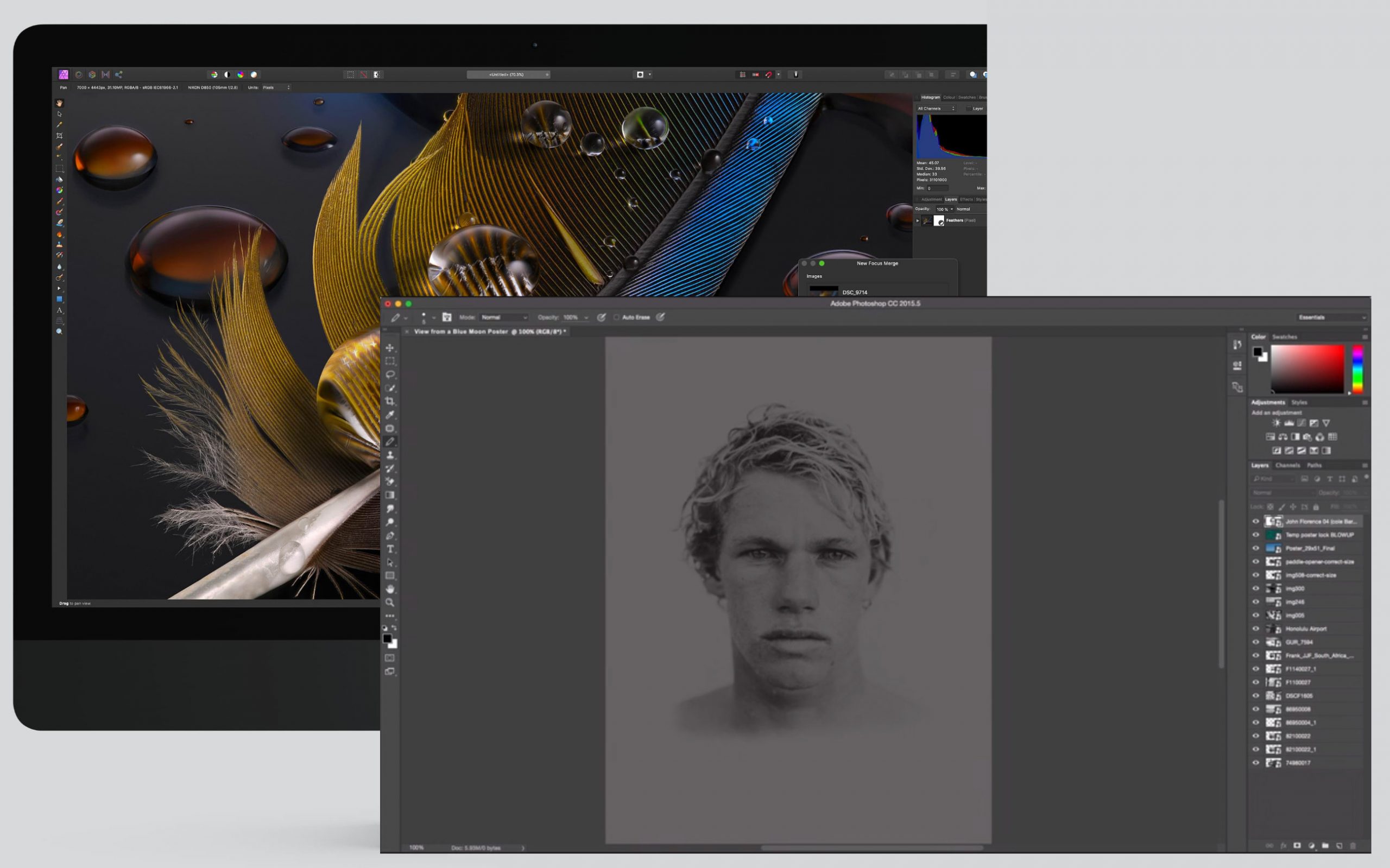Open the Essentials workspace dropdown

point(1331,318)
